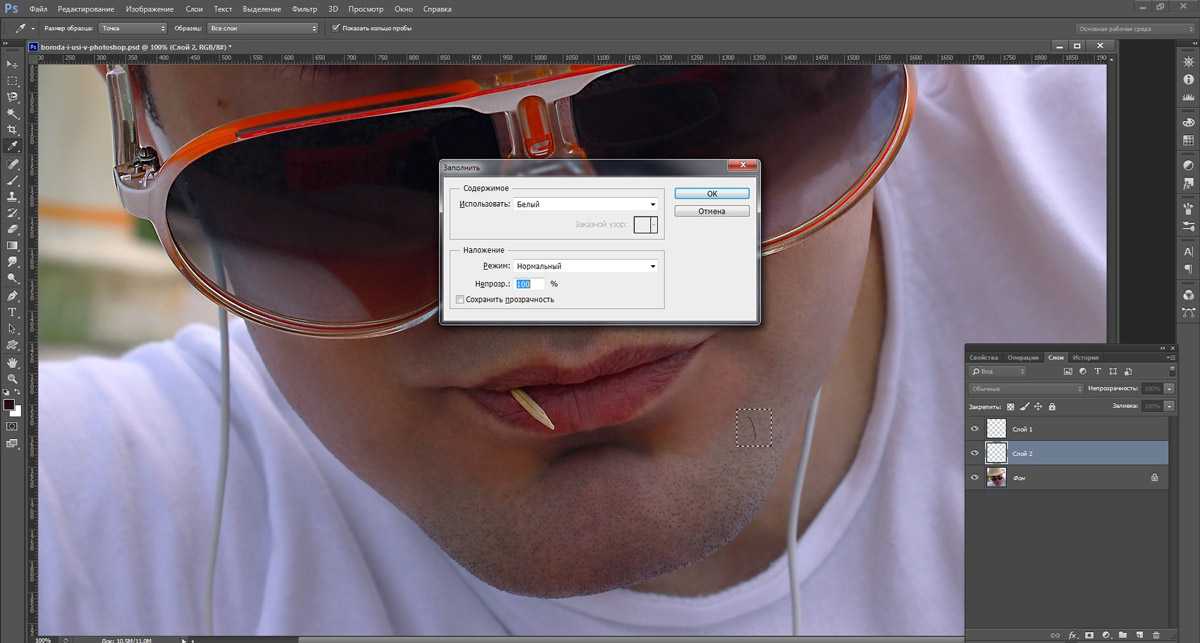Pick the Hand tool
This screenshot has width=1200, height=643.
click(x=13, y=362)
